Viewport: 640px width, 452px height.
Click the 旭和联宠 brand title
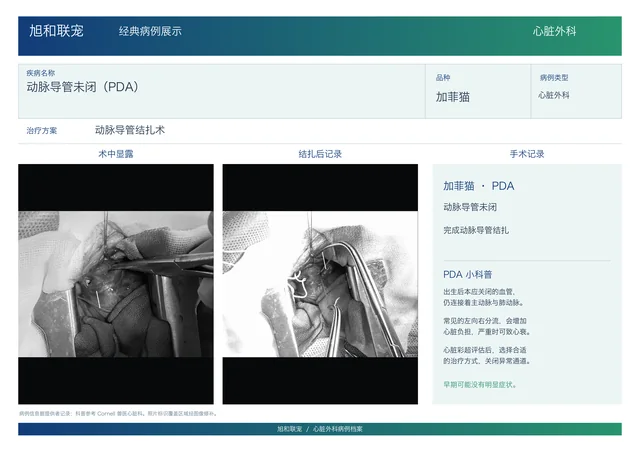pos(56,31)
